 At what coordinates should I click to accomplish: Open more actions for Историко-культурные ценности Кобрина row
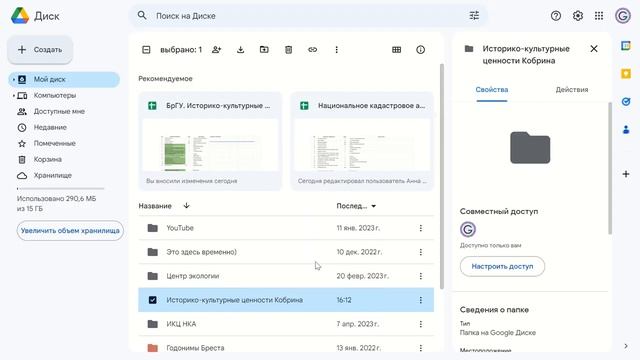pyautogui.click(x=420, y=300)
